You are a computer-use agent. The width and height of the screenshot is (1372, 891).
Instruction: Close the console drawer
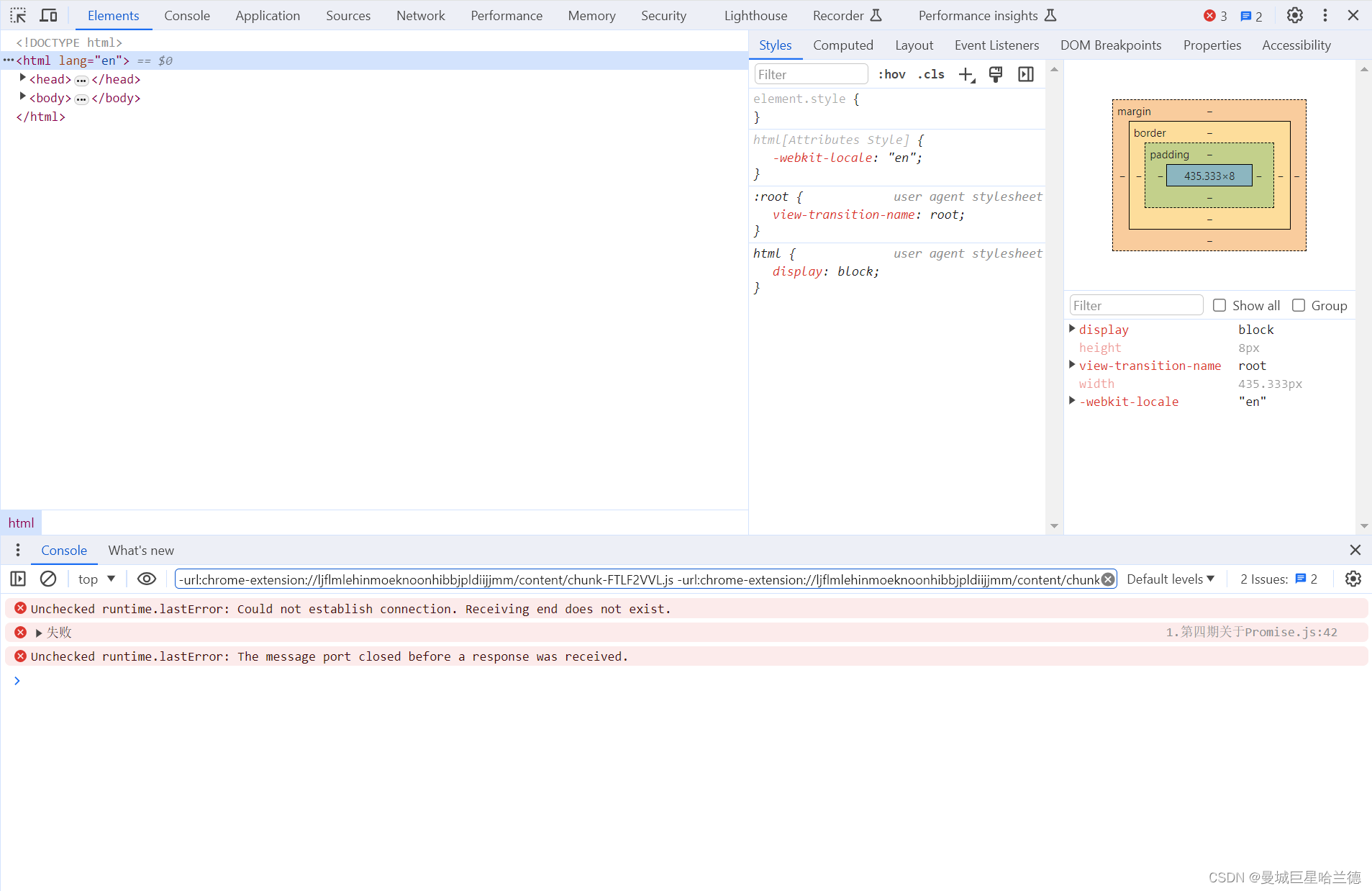[1355, 550]
